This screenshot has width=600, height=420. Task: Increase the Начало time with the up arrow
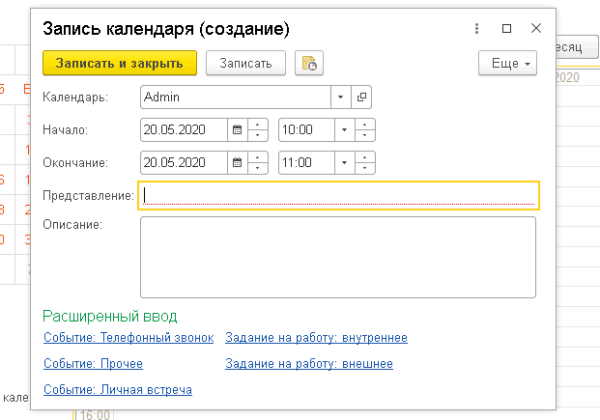click(x=365, y=125)
